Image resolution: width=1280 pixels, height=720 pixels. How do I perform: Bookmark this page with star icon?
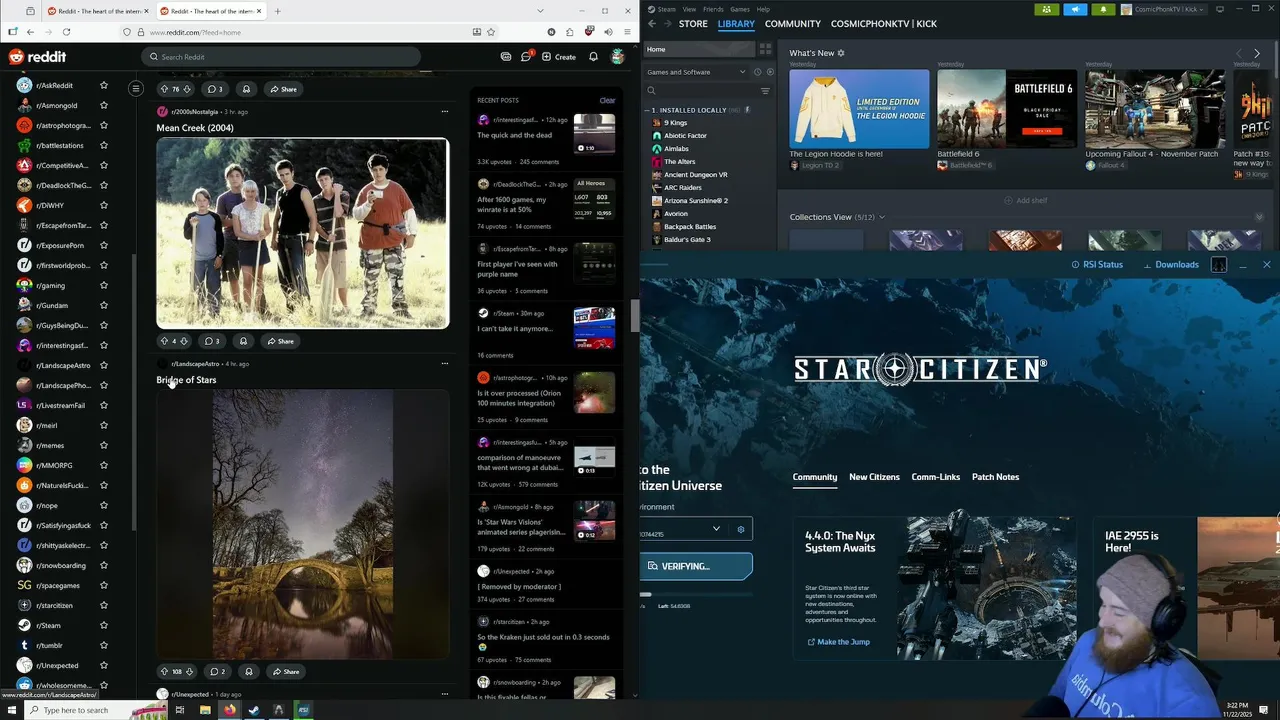click(491, 32)
